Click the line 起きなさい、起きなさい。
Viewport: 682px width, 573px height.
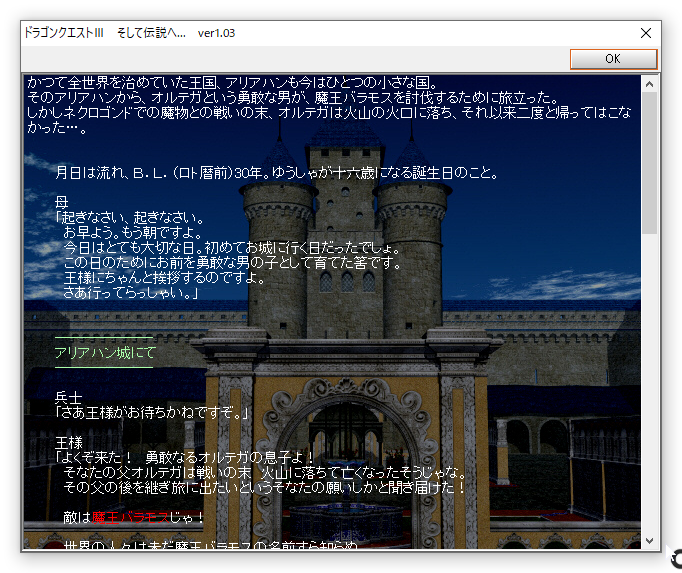130,218
